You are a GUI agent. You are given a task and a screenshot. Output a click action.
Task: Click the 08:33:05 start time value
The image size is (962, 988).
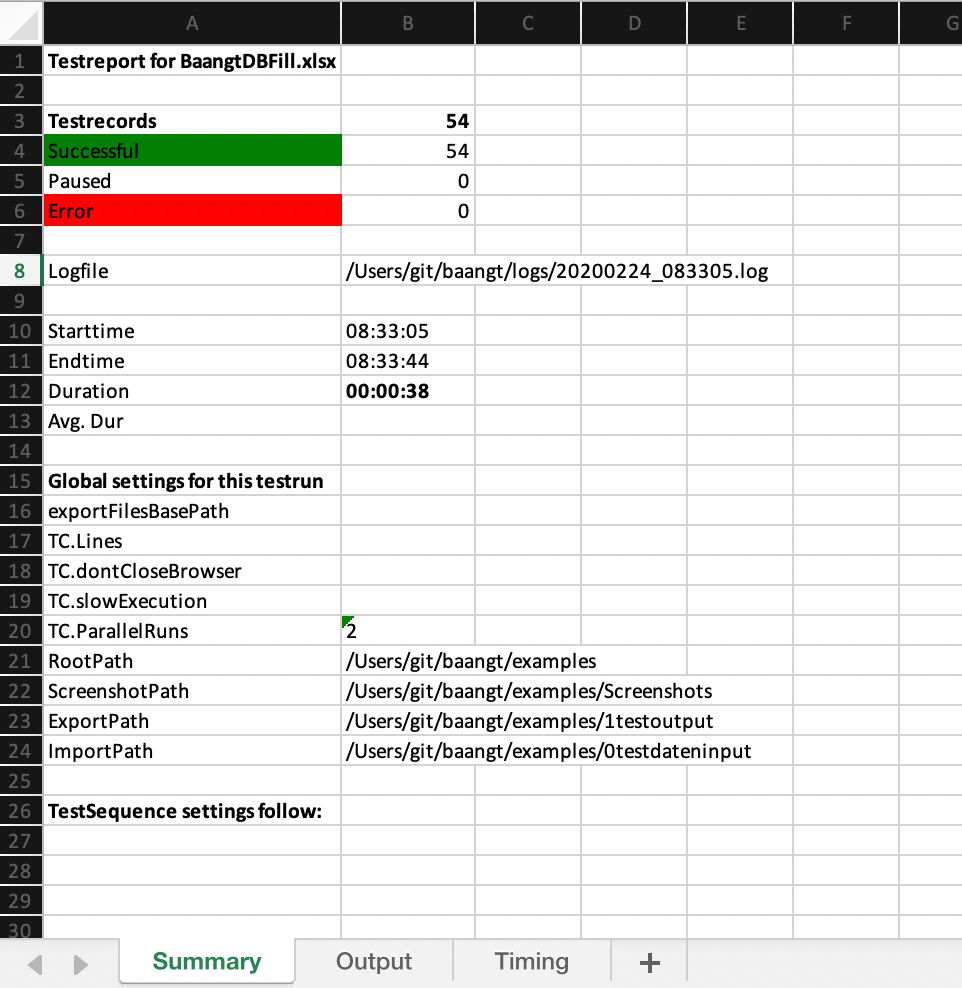point(408,331)
